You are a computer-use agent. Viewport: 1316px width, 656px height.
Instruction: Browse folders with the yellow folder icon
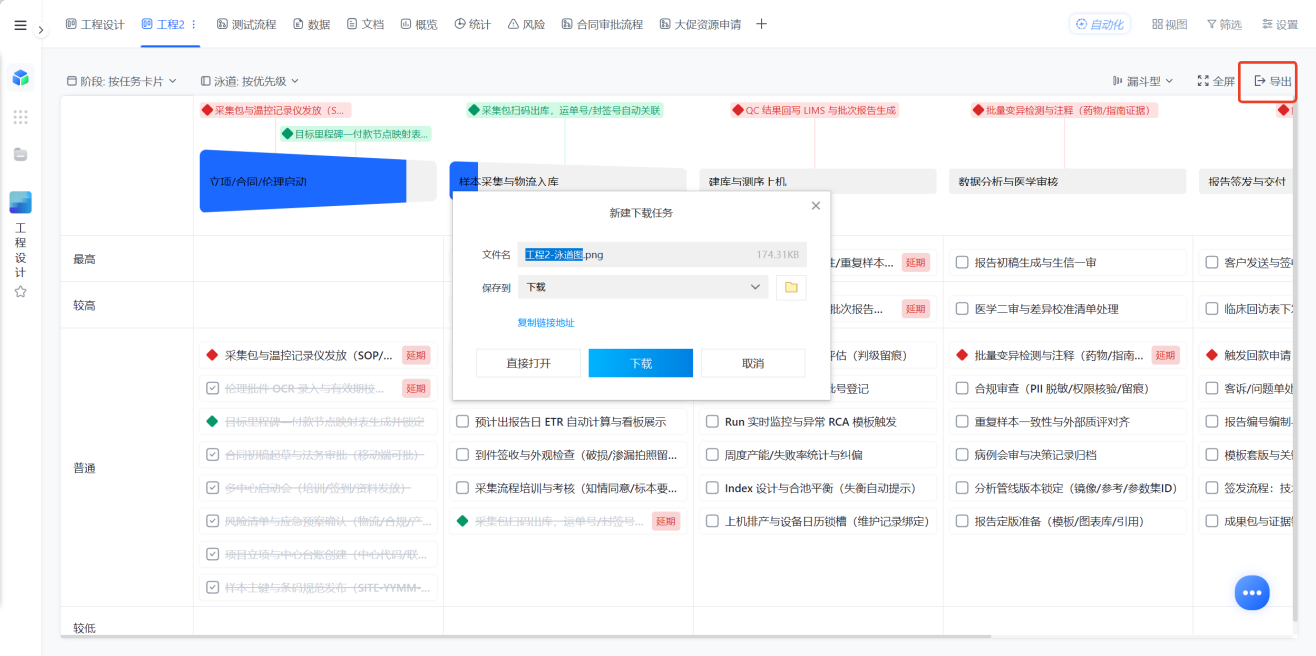coord(791,287)
